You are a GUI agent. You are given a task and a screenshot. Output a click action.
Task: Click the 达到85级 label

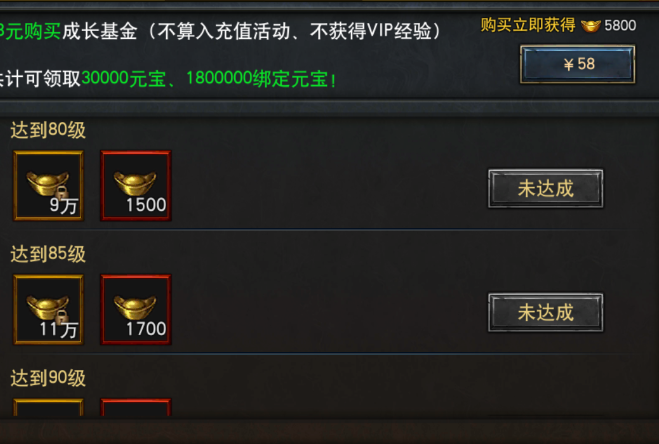click(x=48, y=254)
